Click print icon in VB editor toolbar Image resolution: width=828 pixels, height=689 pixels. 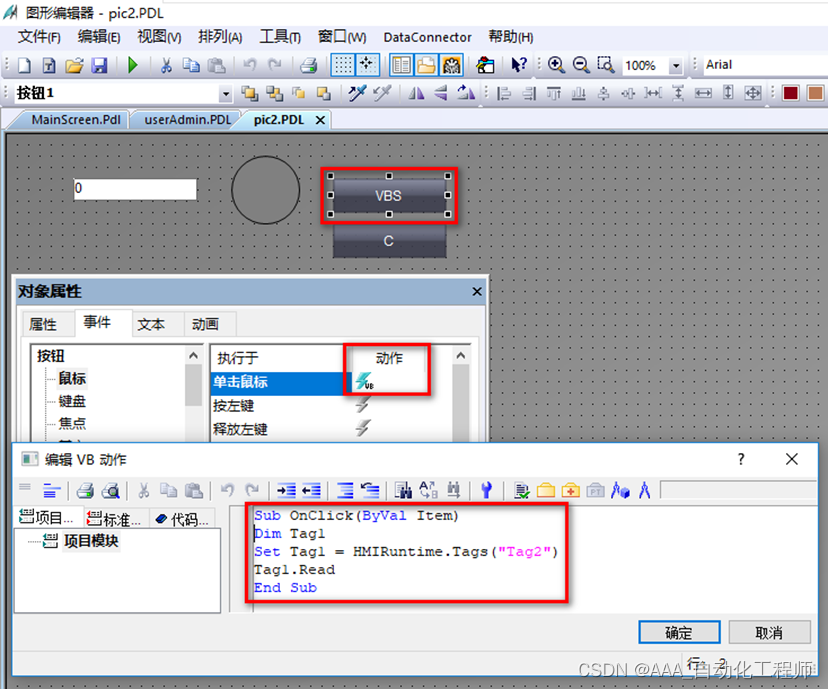point(85,490)
